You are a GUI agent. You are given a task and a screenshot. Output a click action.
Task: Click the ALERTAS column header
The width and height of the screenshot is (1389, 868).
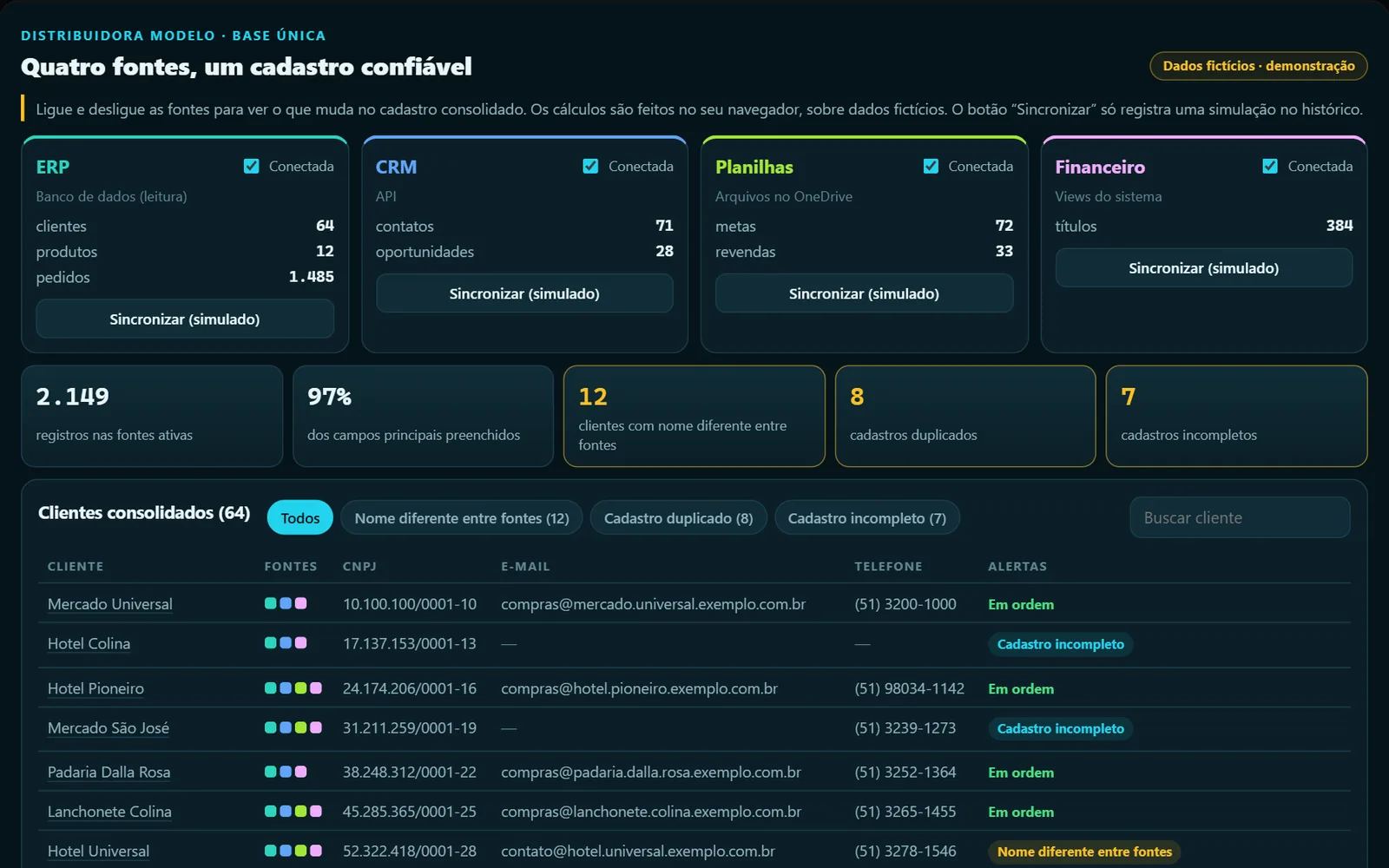click(x=1017, y=566)
